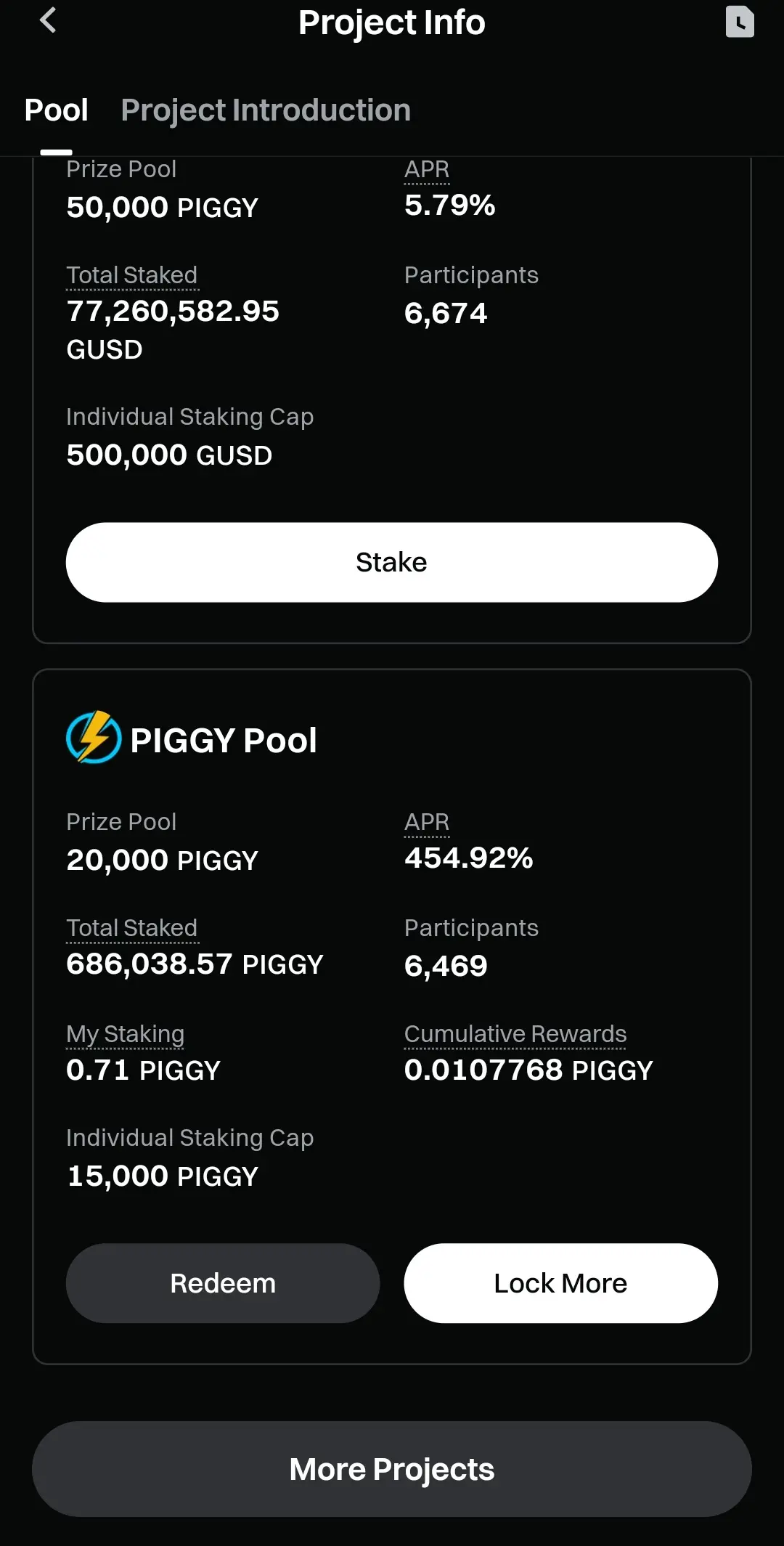Tap the 15,000 PIGGY staking cap value

(x=163, y=1176)
